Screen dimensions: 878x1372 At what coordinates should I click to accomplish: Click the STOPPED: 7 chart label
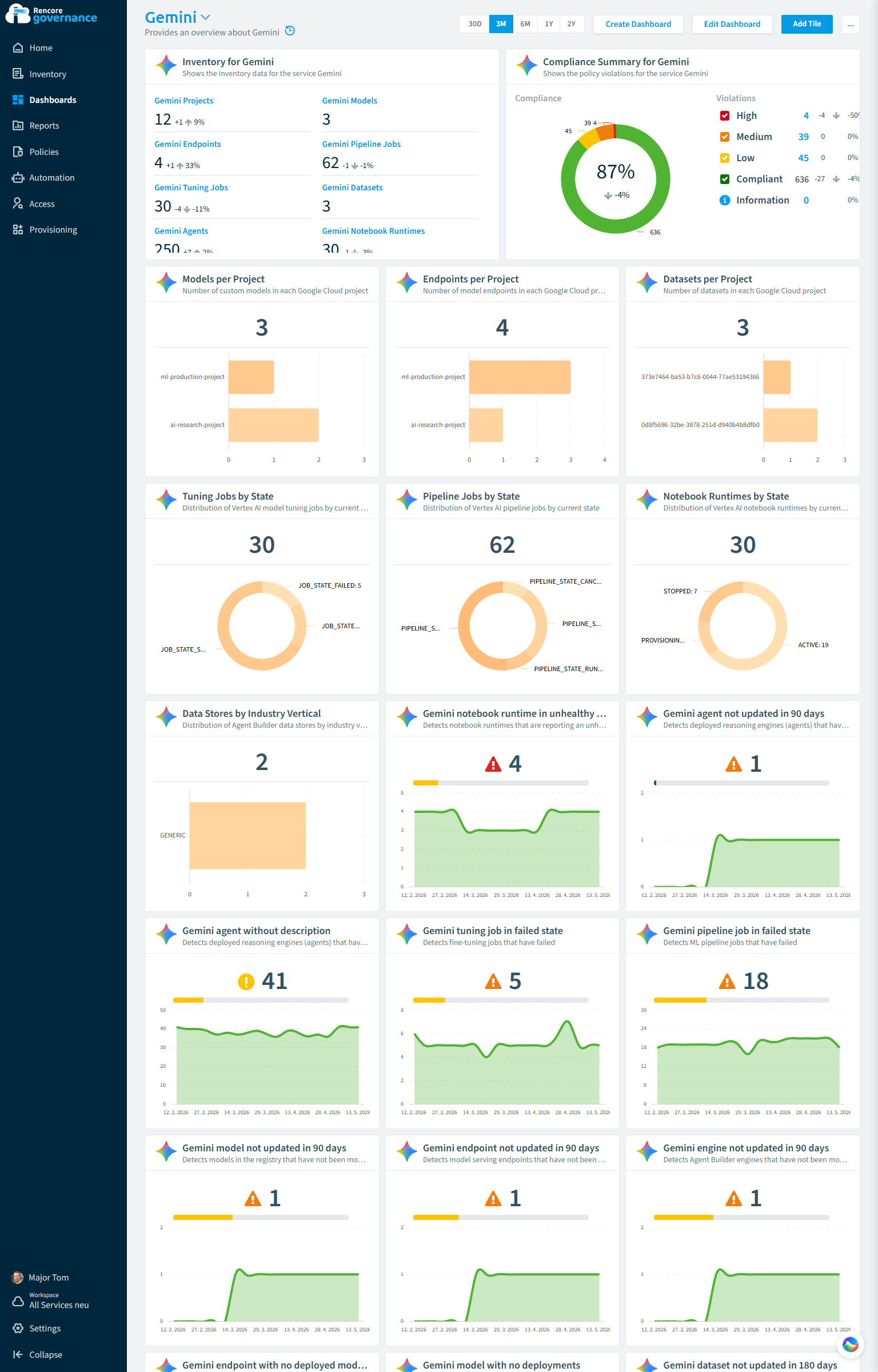pos(680,591)
